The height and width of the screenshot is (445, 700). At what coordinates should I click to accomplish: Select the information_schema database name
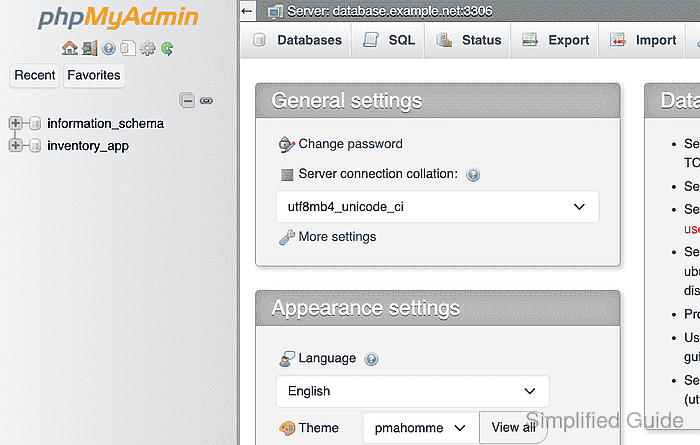(x=106, y=123)
